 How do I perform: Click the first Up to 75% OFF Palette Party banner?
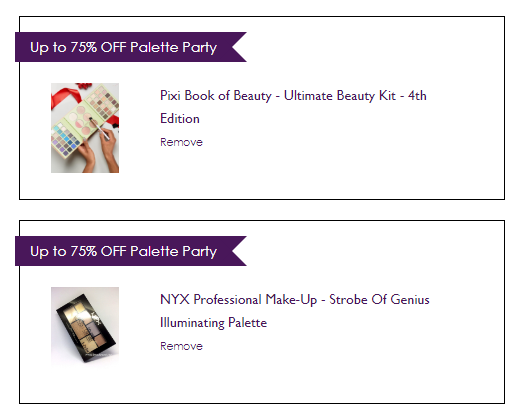pyautogui.click(x=131, y=47)
